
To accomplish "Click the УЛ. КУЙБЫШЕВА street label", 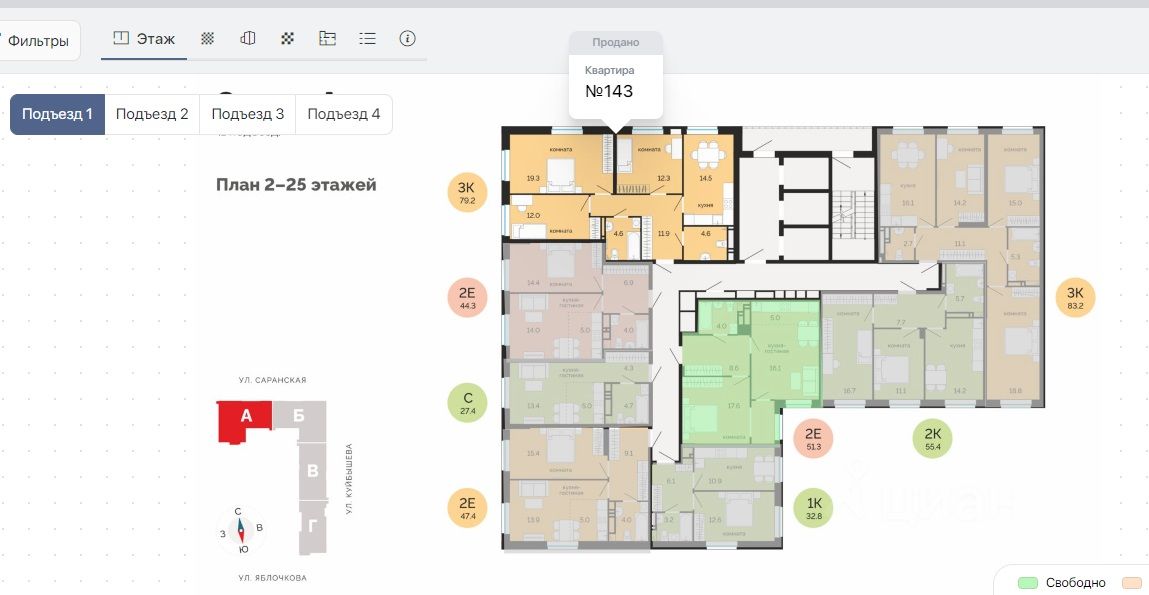I will pos(349,479).
